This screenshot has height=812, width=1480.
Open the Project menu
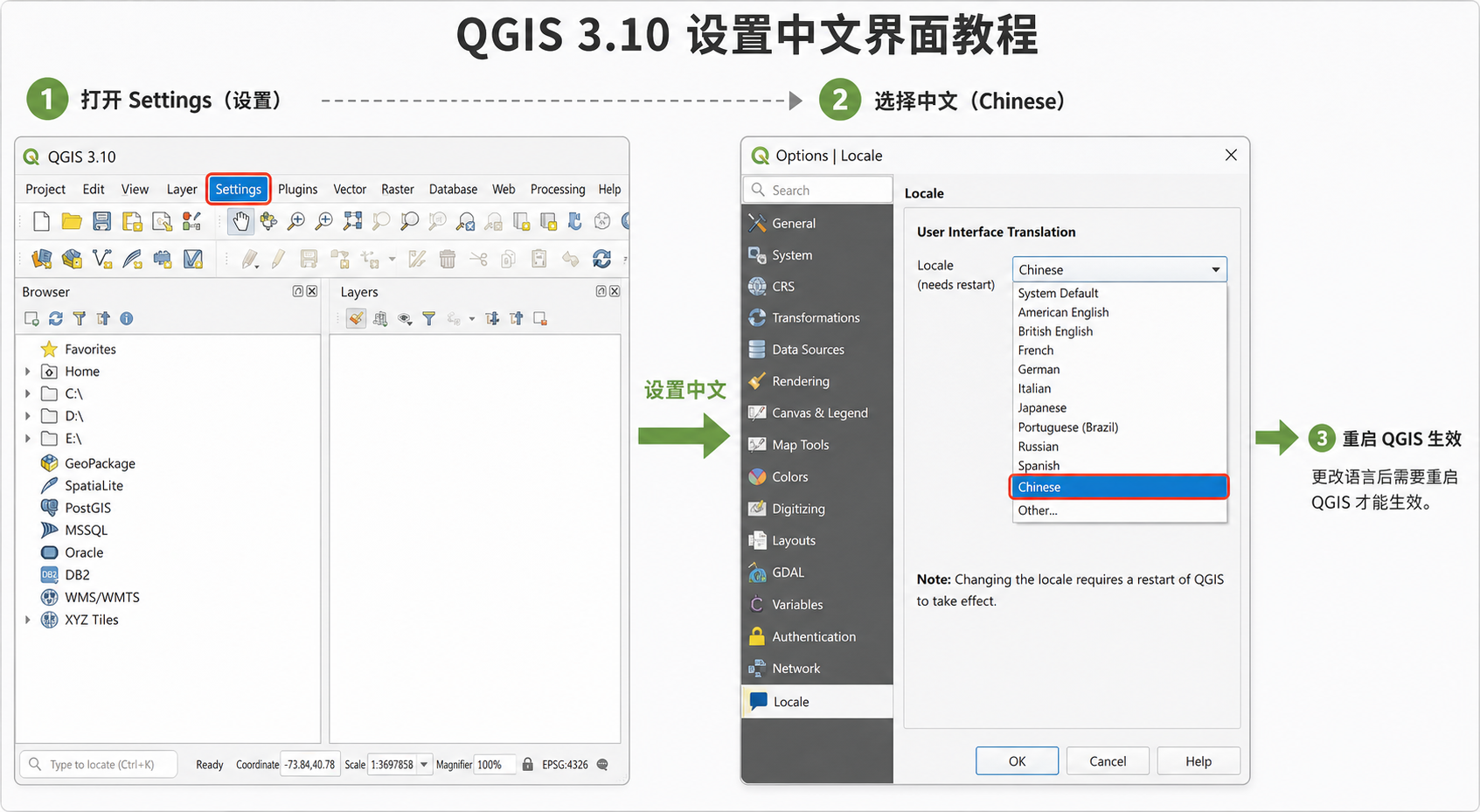(45, 189)
